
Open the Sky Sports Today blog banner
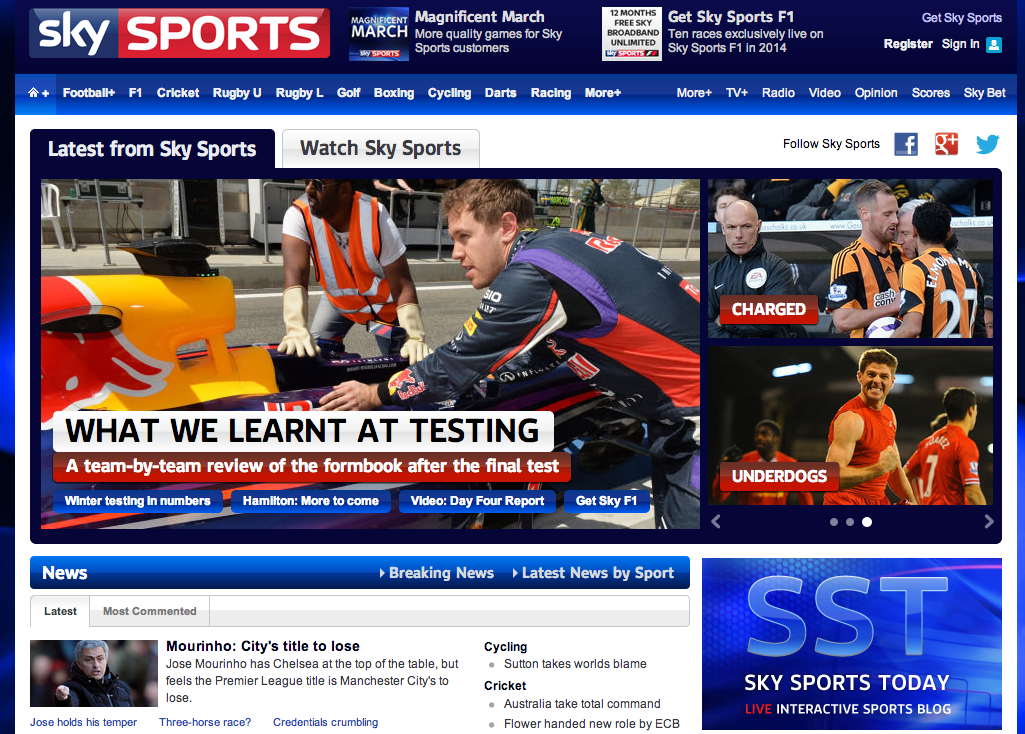click(x=852, y=644)
